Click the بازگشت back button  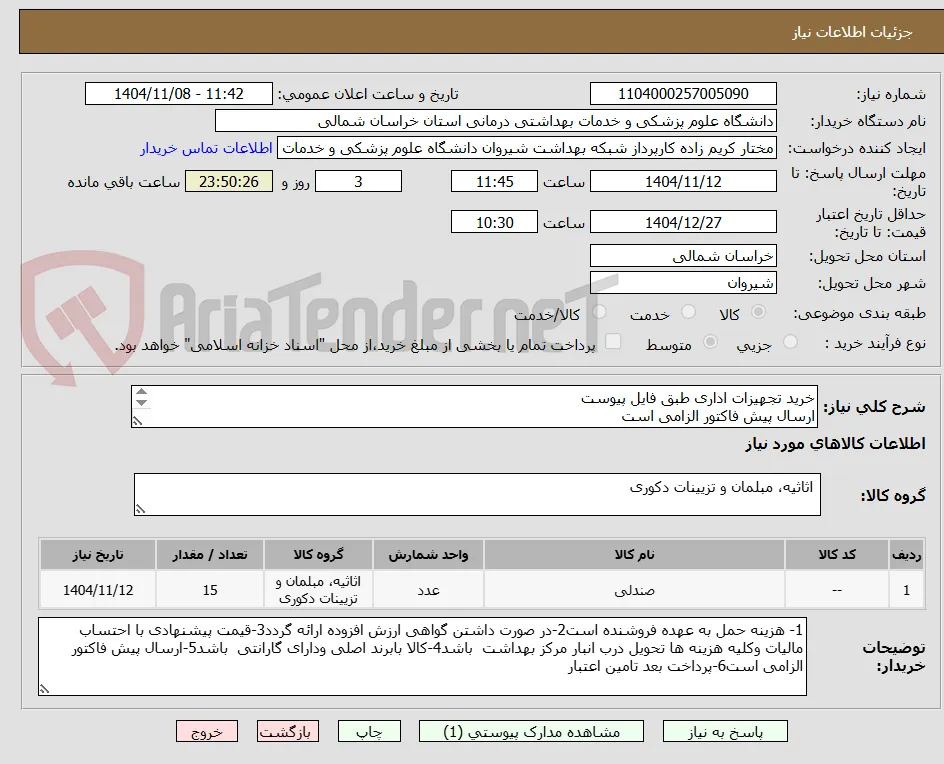point(288,731)
